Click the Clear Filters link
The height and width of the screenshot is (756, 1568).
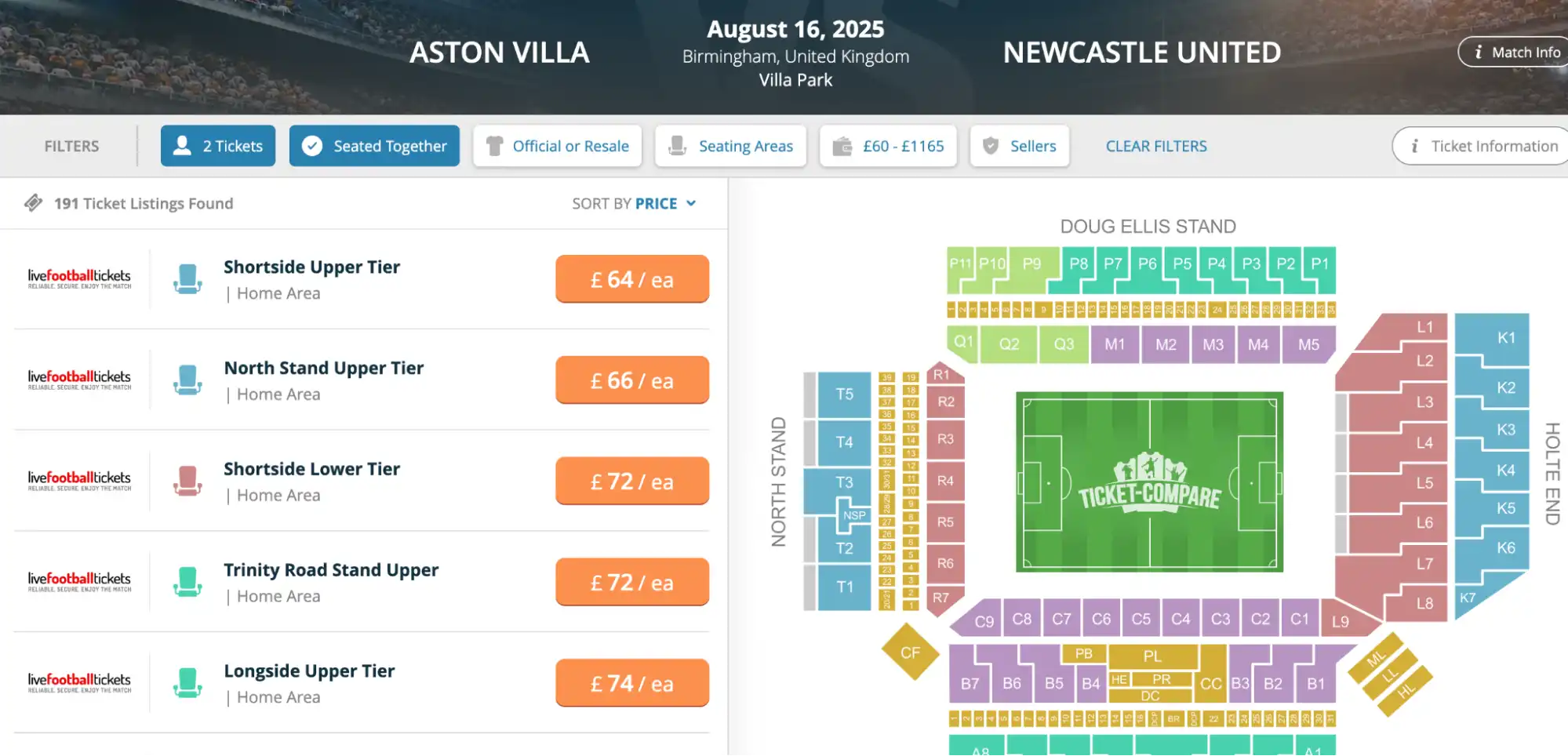(x=1155, y=145)
